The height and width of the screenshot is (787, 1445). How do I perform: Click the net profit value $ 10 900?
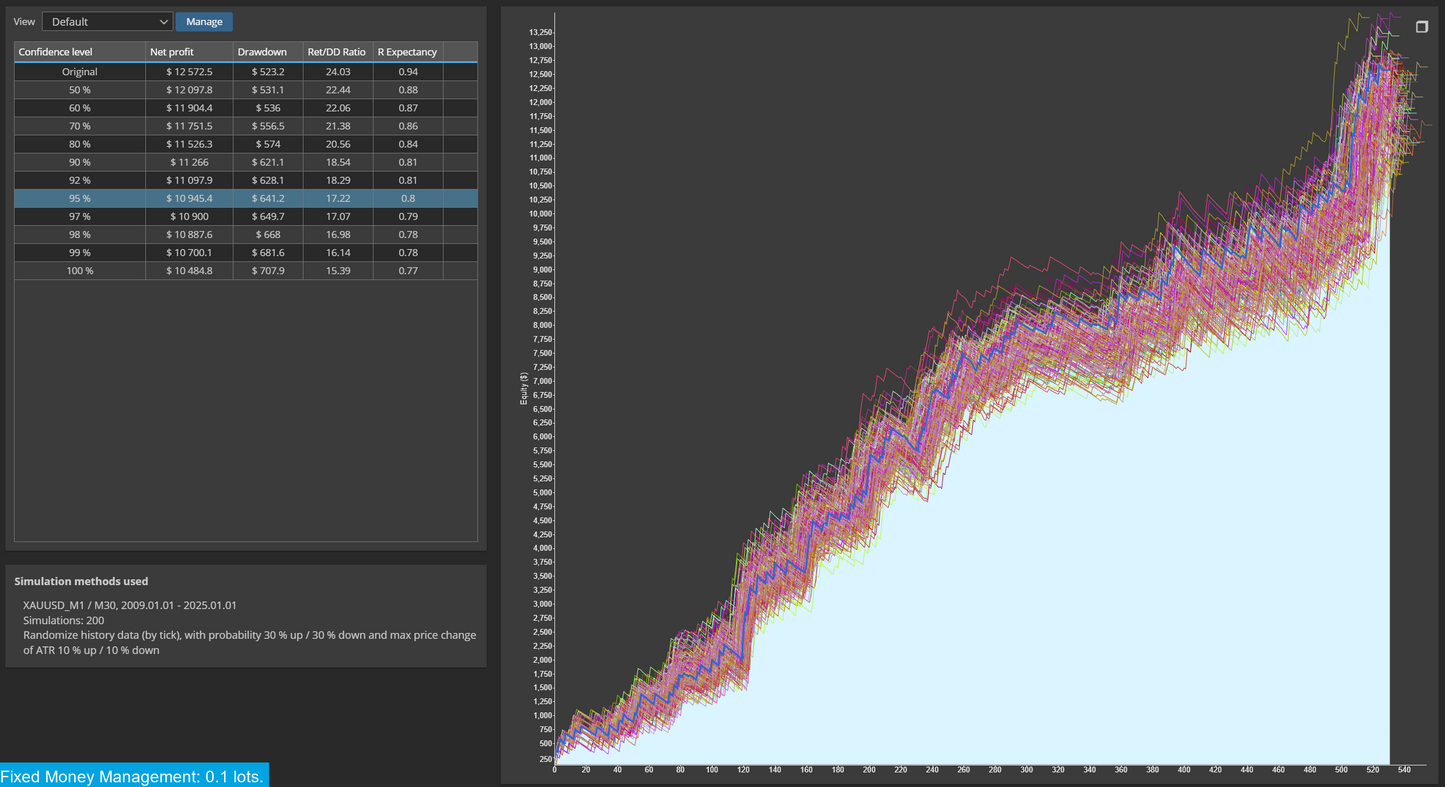coord(189,216)
